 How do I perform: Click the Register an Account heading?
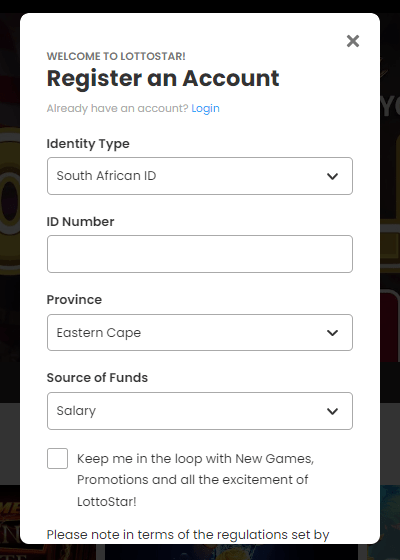163,78
